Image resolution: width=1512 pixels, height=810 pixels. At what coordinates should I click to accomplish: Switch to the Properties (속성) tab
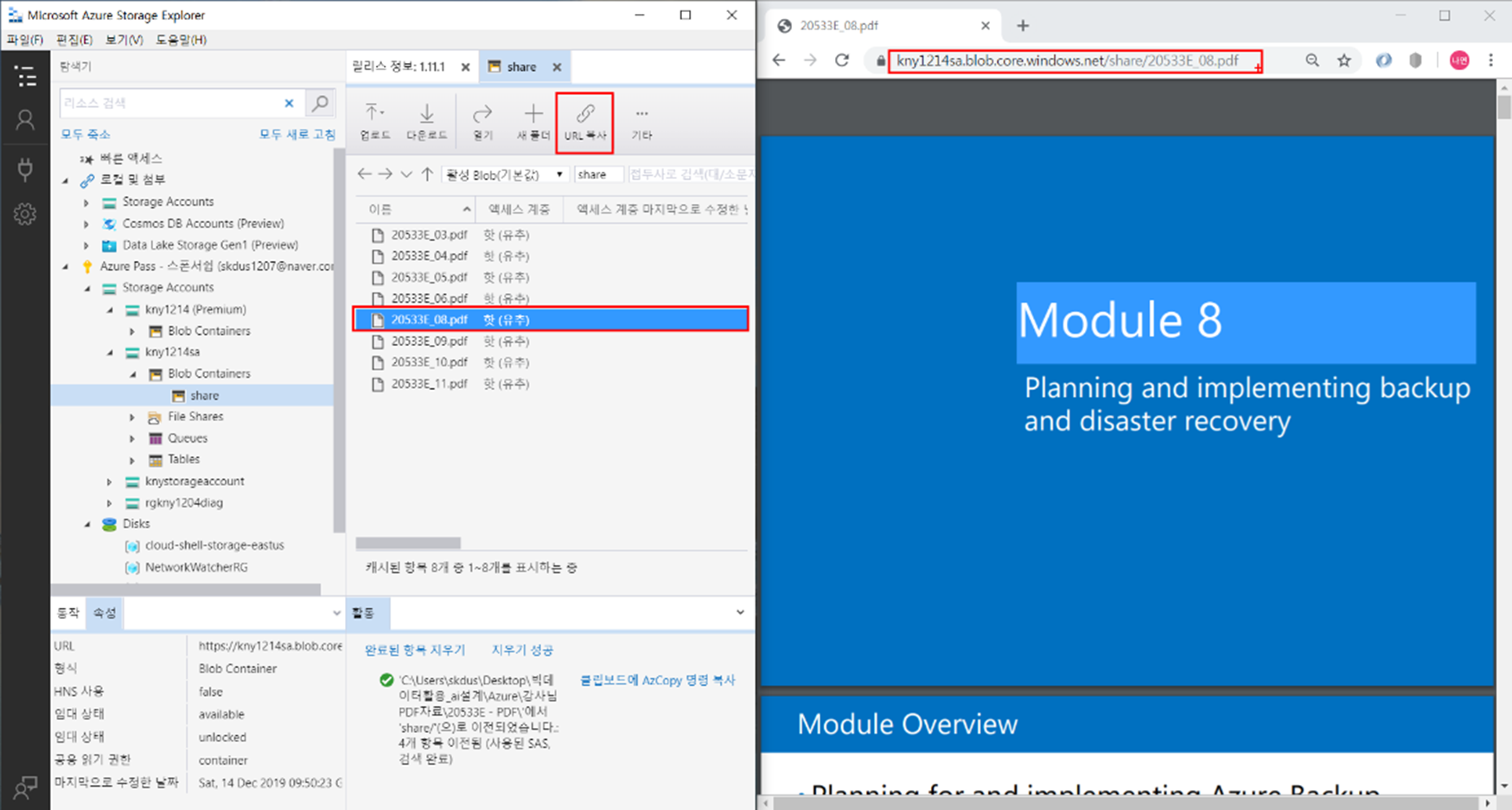click(105, 613)
